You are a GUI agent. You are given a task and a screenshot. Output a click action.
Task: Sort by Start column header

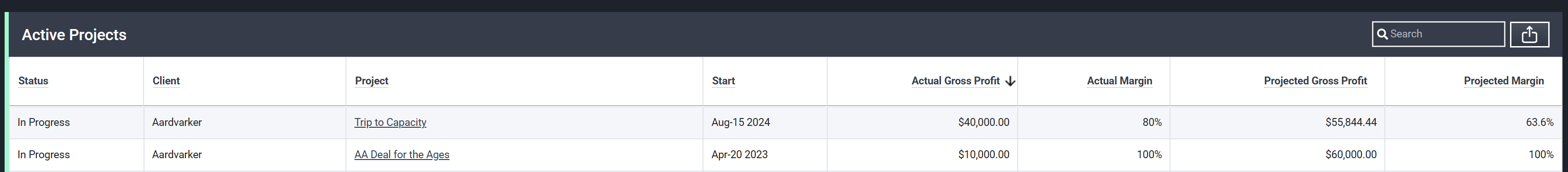(x=723, y=81)
